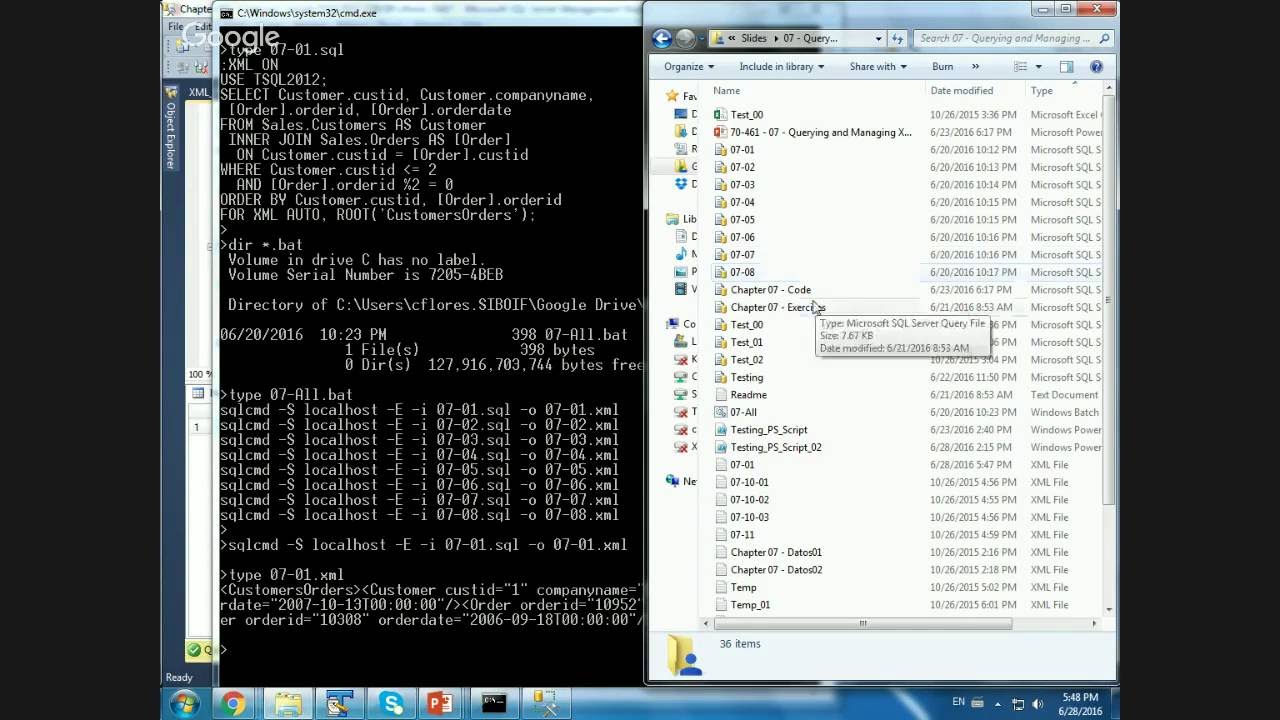
Task: Select the 07-10-02 XML file
Action: 749,500
